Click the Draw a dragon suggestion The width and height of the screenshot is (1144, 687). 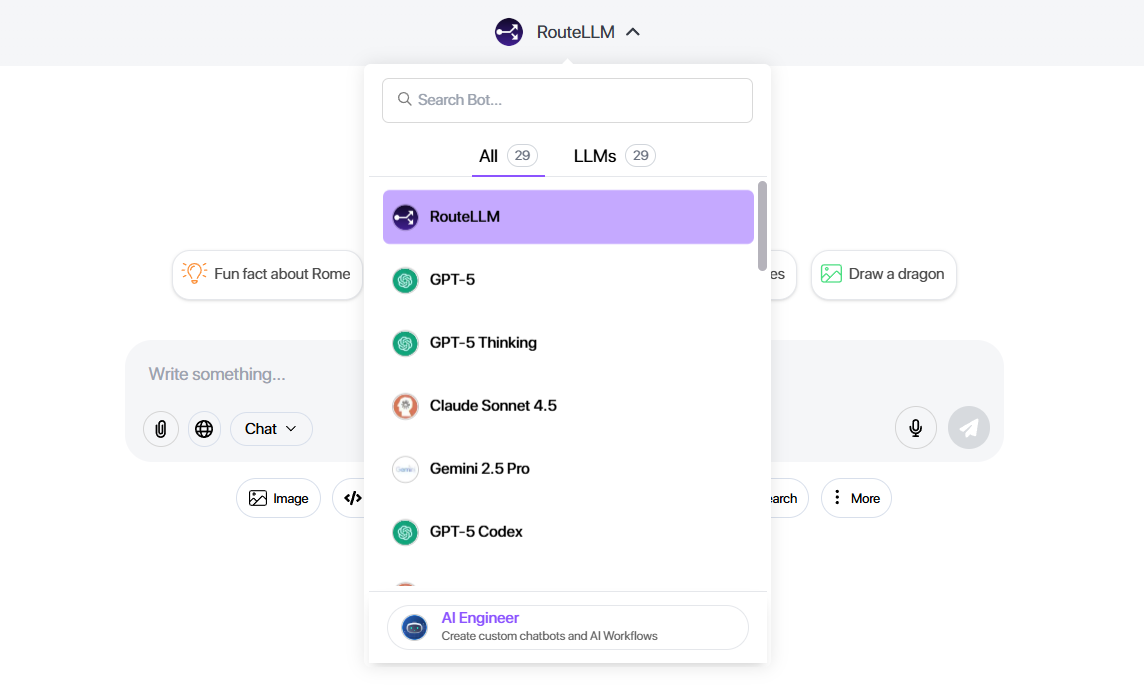tap(884, 274)
